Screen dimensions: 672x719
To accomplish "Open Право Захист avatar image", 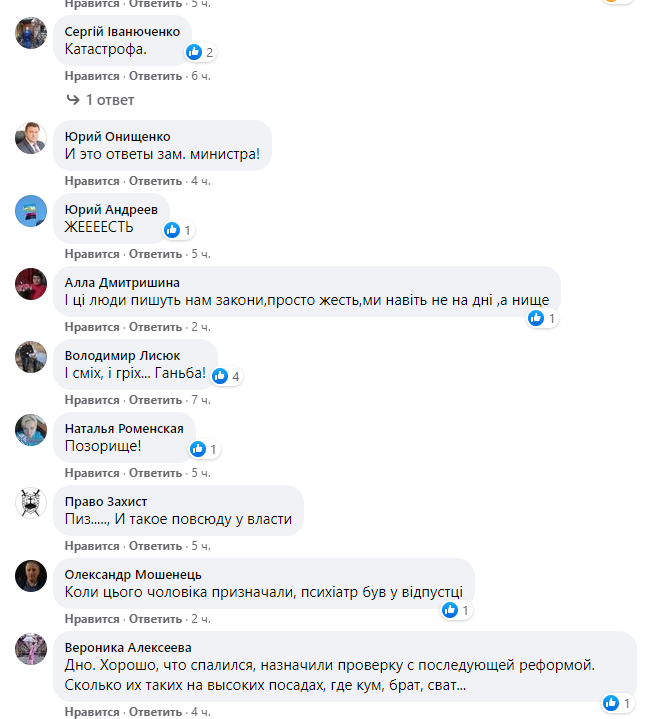I will [x=31, y=503].
